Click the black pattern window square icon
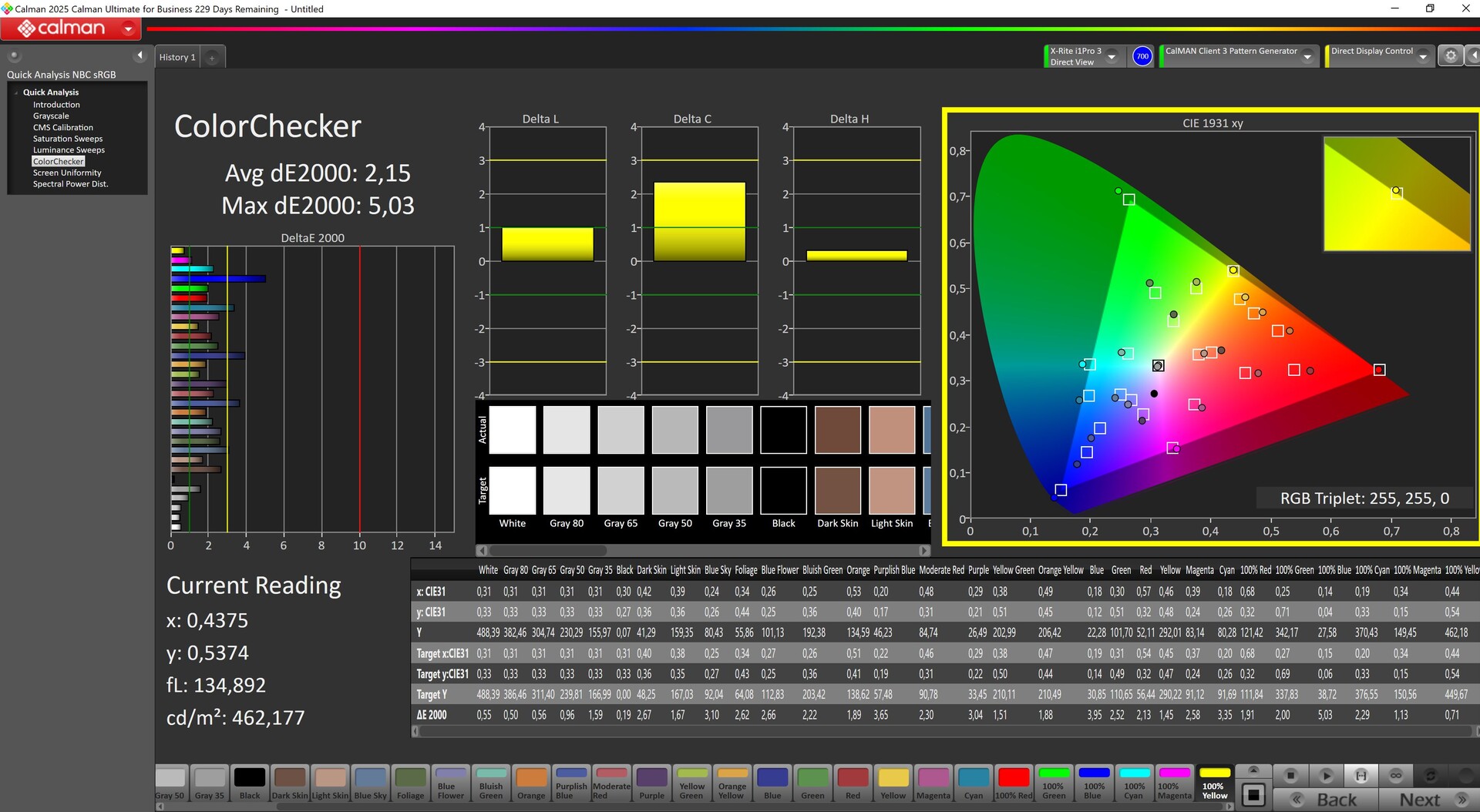 click(1253, 794)
